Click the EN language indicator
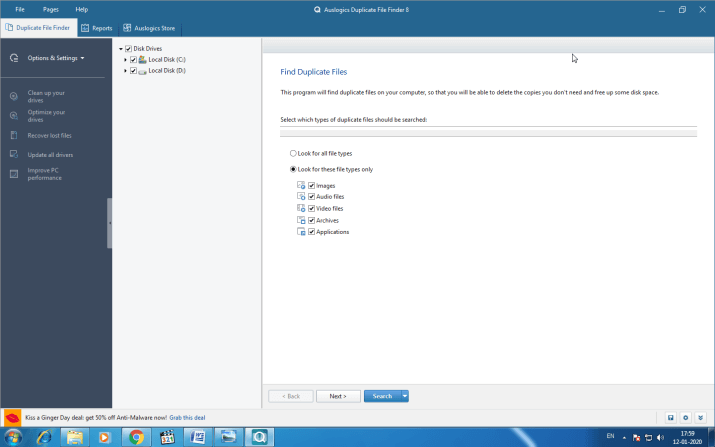 [x=611, y=436]
